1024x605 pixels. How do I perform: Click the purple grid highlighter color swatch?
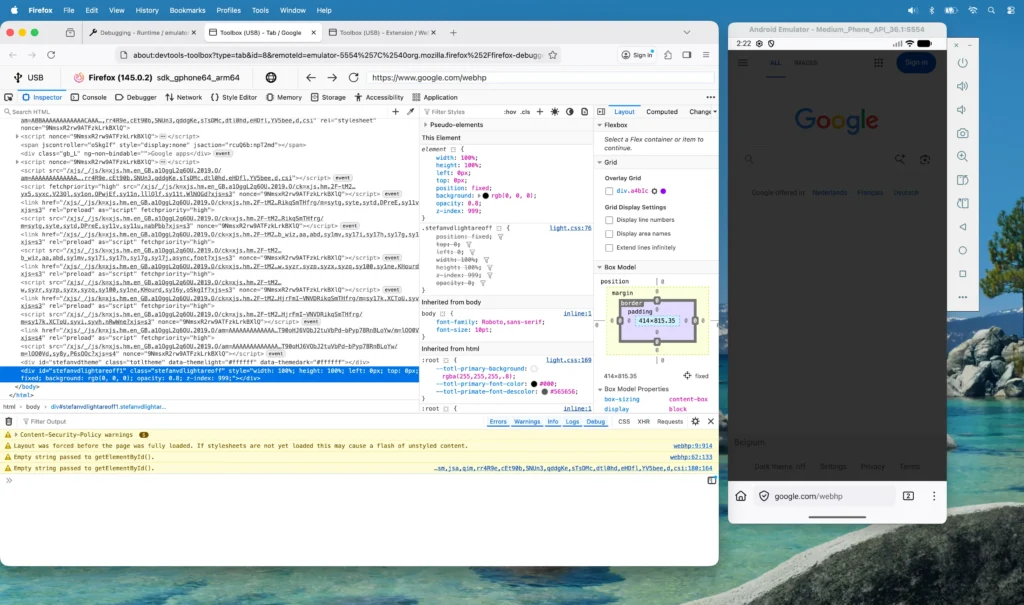click(x=663, y=191)
